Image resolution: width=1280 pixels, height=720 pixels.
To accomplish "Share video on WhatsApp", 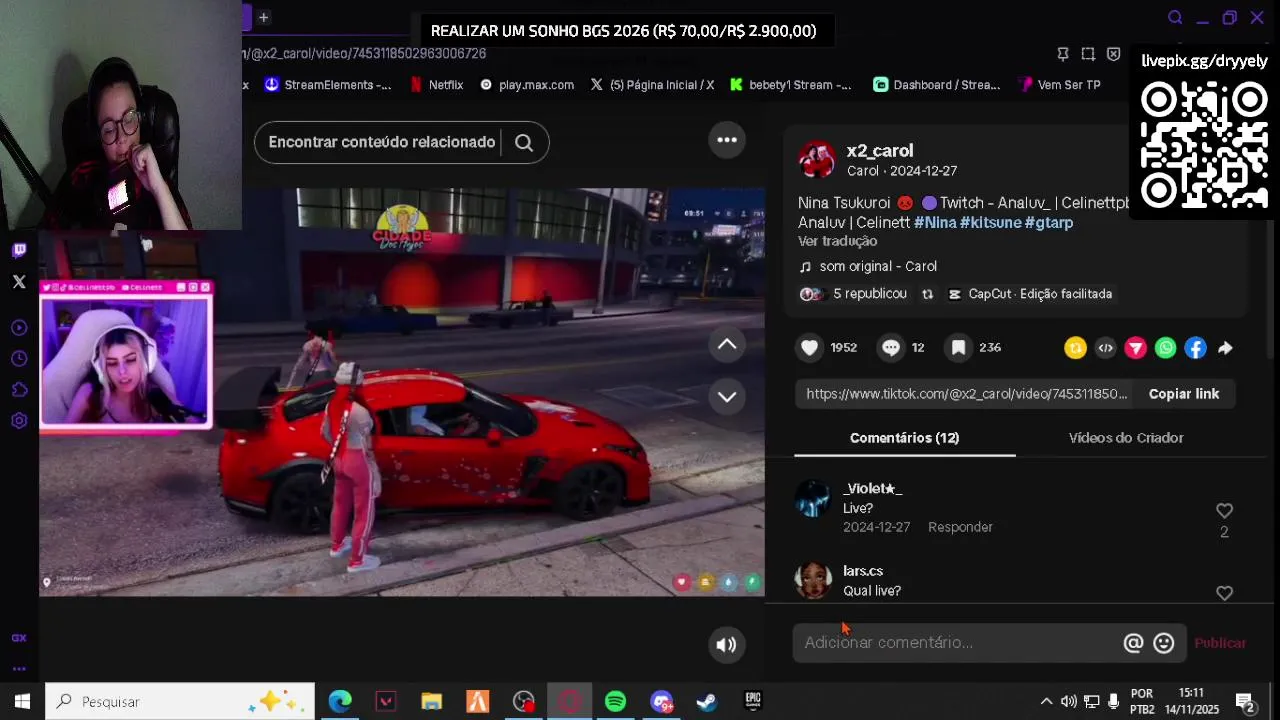I will (1165, 348).
